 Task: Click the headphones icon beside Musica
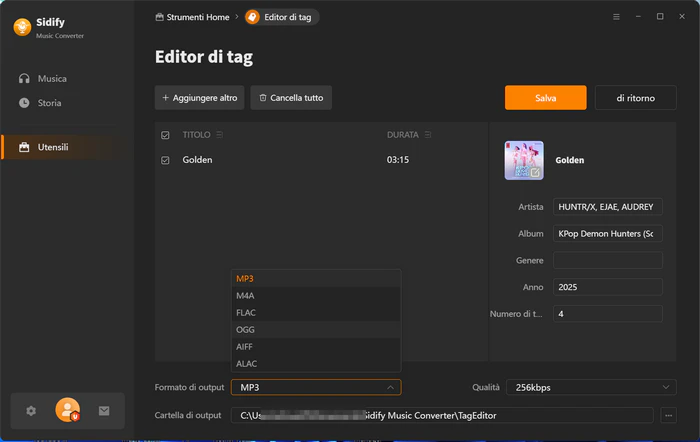click(24, 79)
